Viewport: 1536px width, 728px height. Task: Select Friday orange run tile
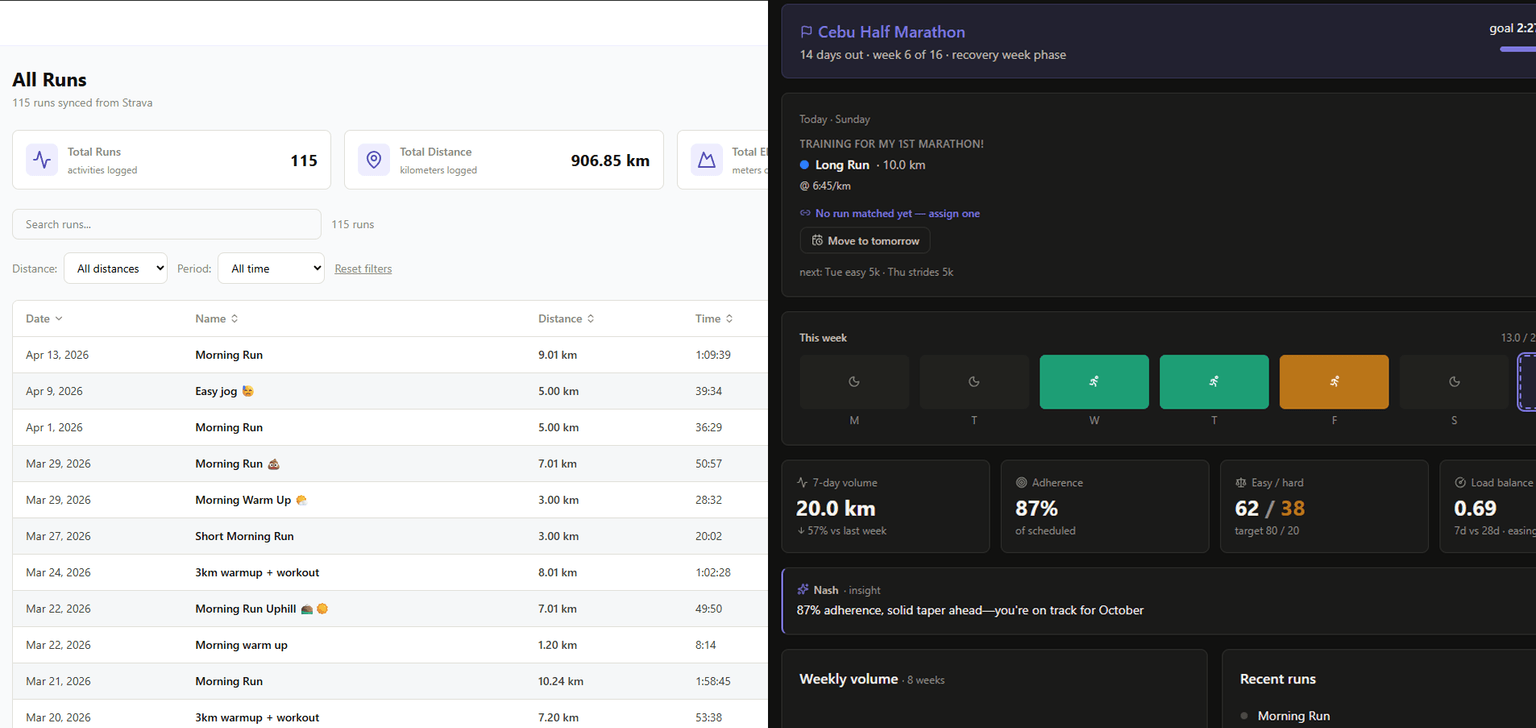[1334, 382]
